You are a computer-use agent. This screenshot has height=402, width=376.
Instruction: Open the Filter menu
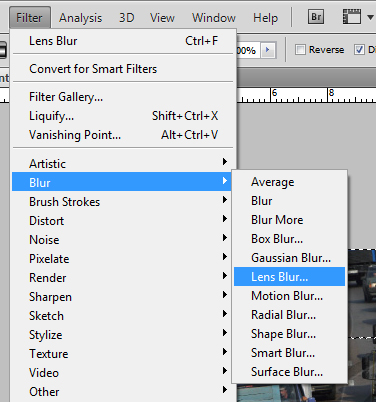(30, 17)
